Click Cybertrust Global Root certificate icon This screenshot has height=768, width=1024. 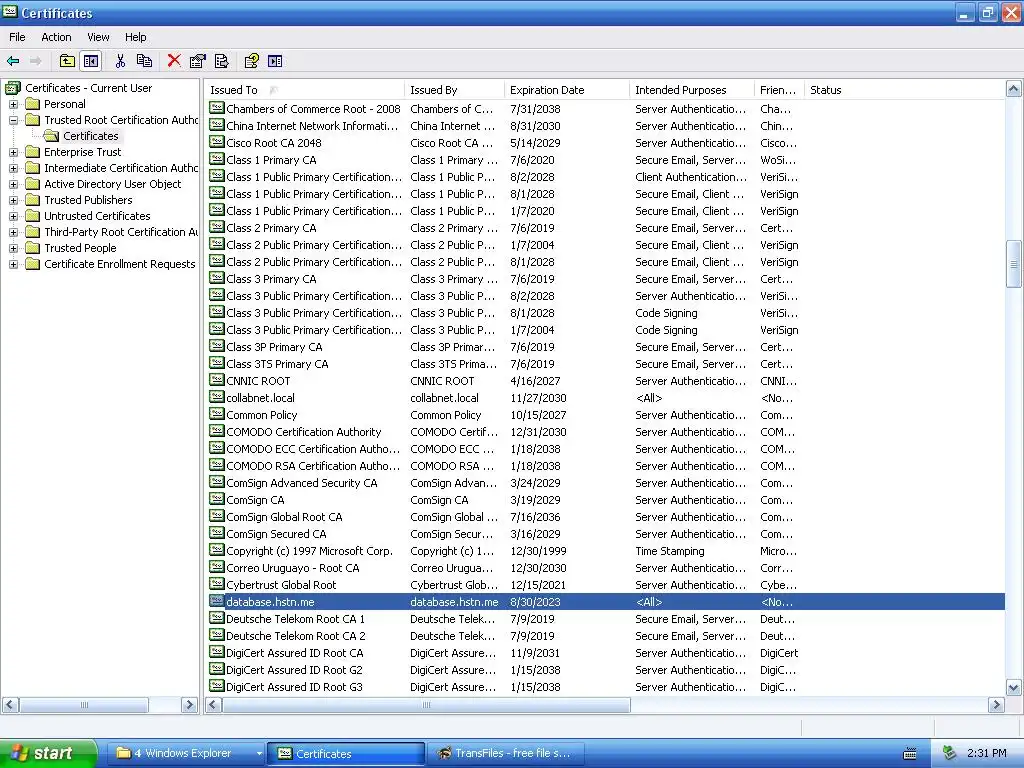216,584
